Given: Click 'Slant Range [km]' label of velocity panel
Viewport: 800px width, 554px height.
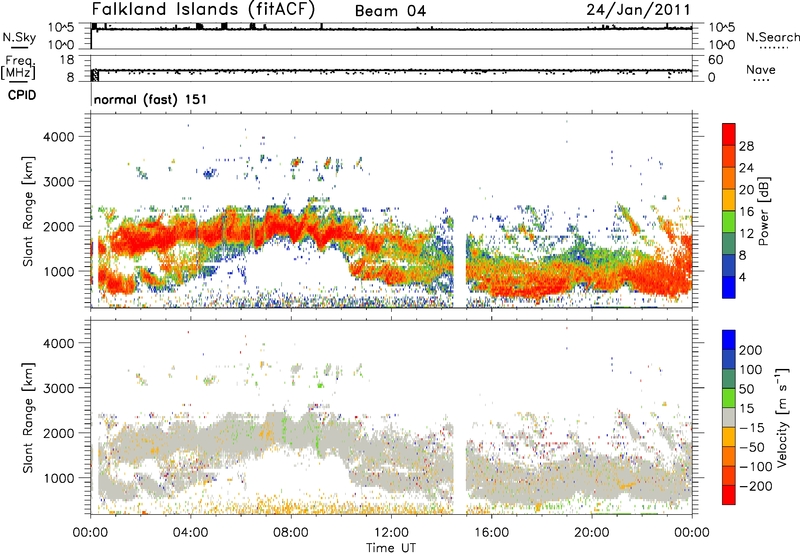Looking at the screenshot, I should [29, 418].
